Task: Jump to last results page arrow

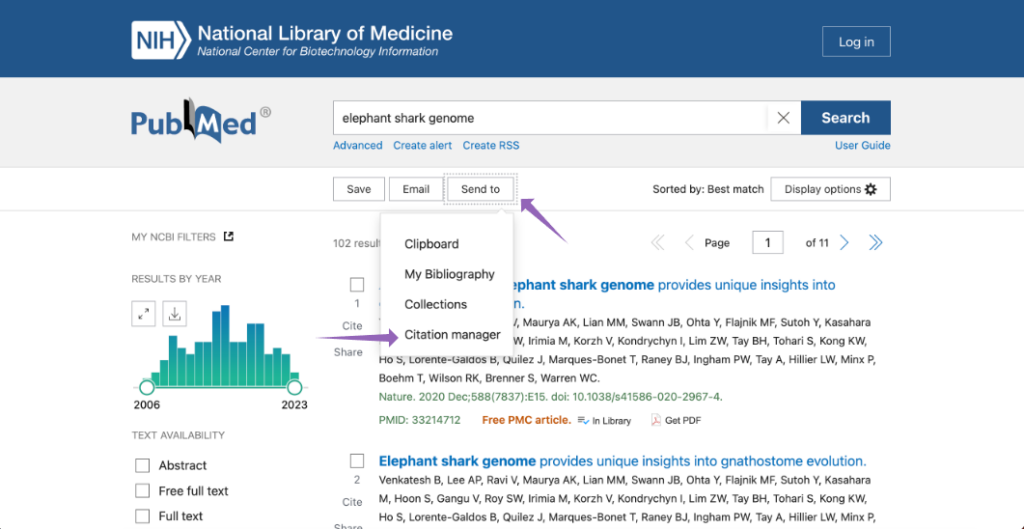Action: (x=875, y=243)
